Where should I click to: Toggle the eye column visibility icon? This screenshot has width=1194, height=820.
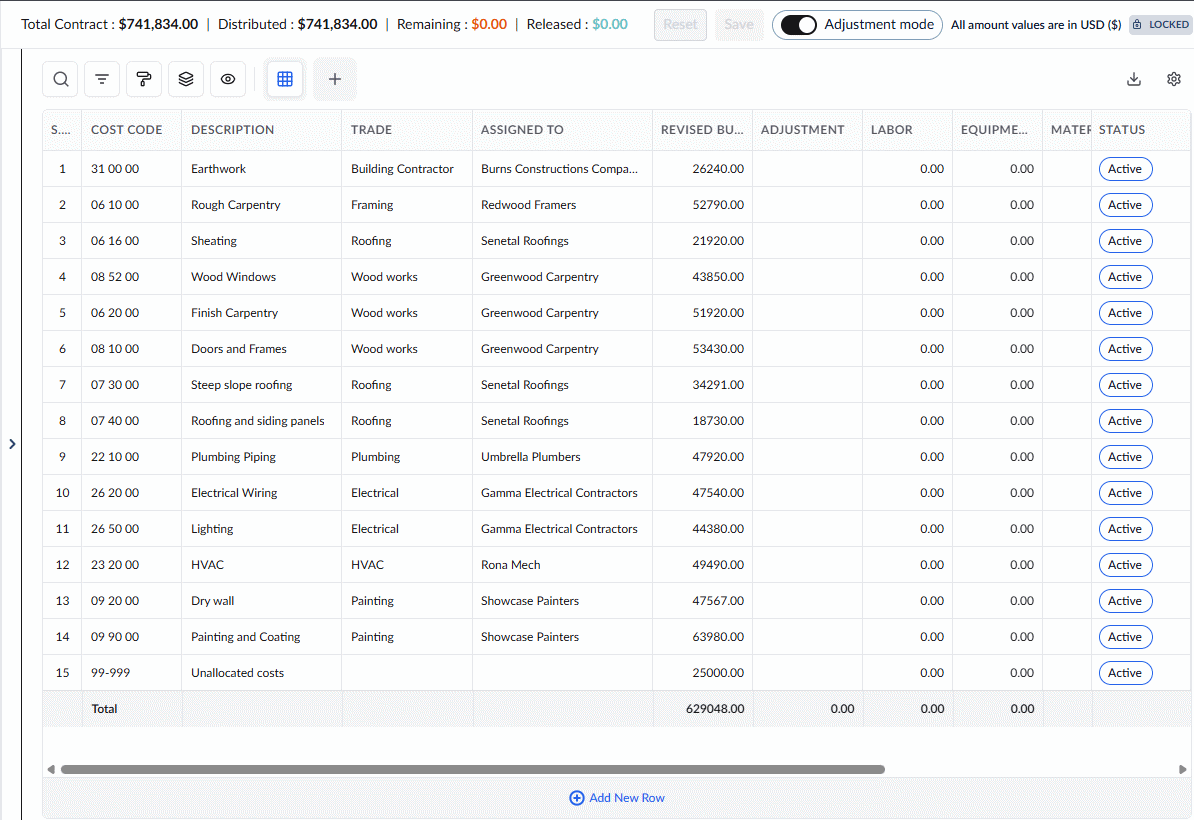coord(228,79)
